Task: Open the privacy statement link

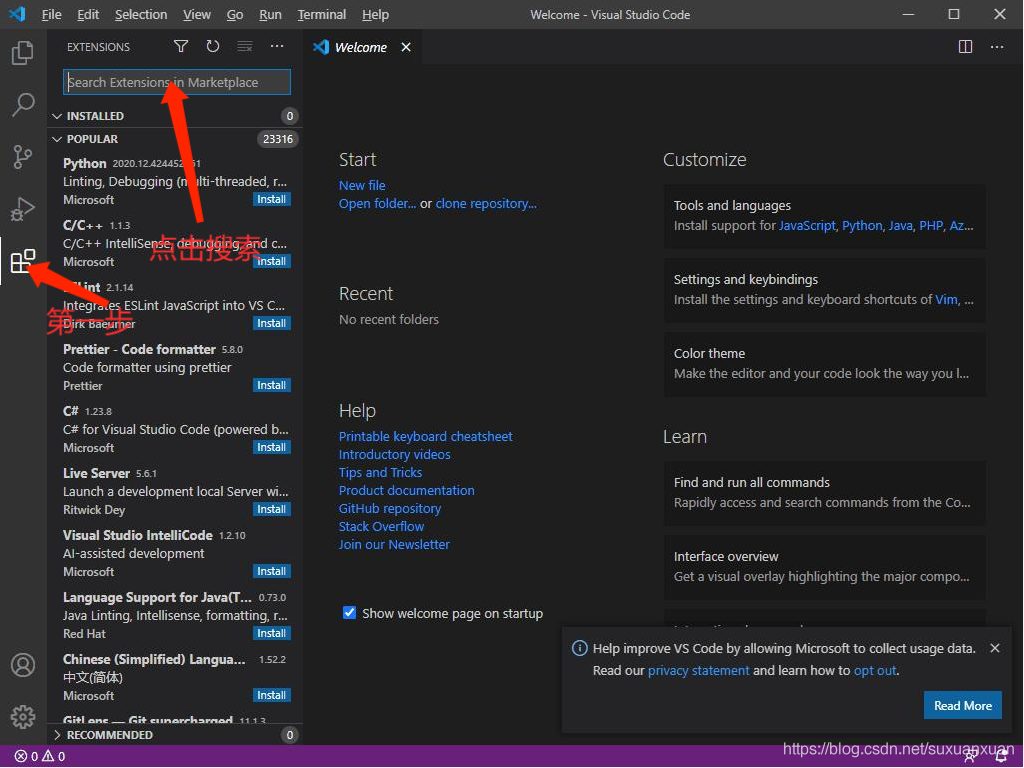Action: tap(698, 671)
